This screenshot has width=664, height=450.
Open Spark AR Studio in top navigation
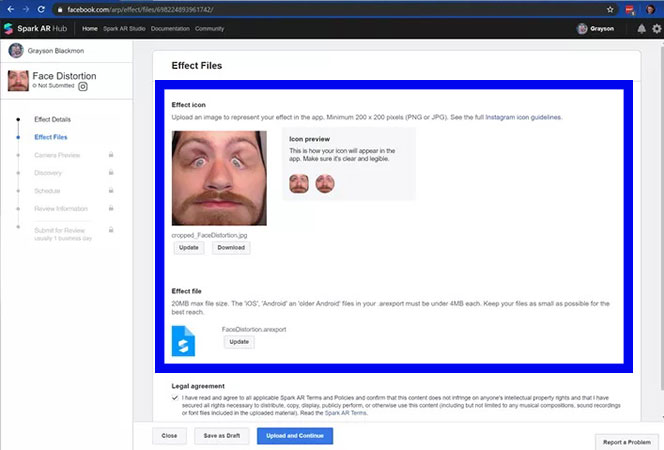(124, 28)
